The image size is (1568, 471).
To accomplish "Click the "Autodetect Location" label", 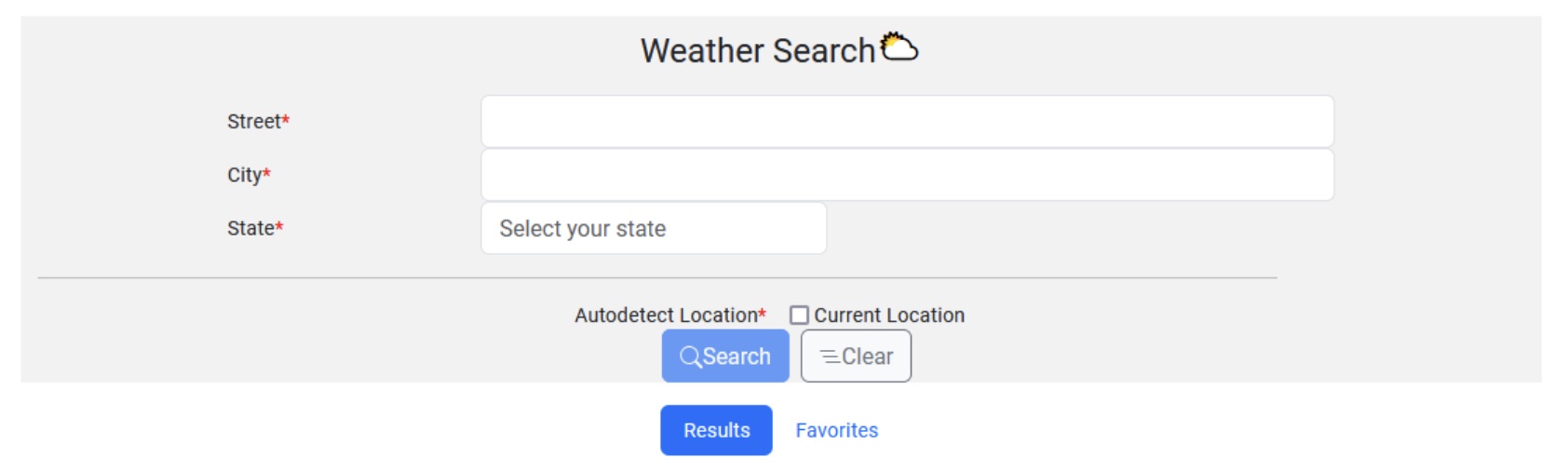I will pyautogui.click(x=666, y=316).
